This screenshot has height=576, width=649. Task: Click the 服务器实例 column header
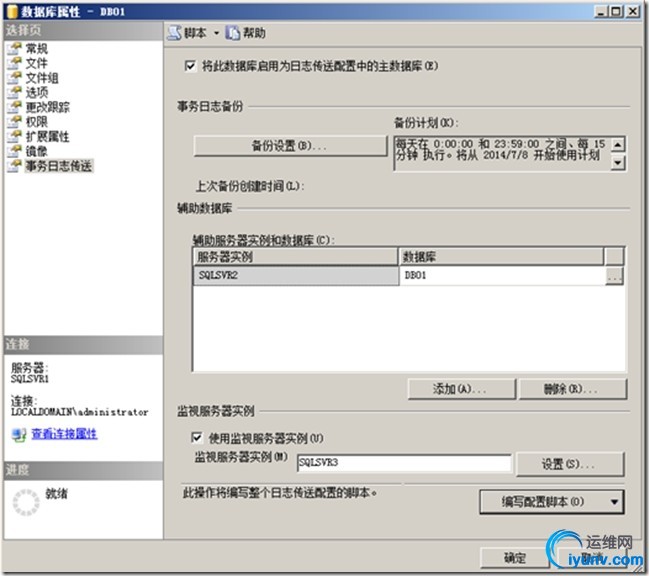coord(296,257)
